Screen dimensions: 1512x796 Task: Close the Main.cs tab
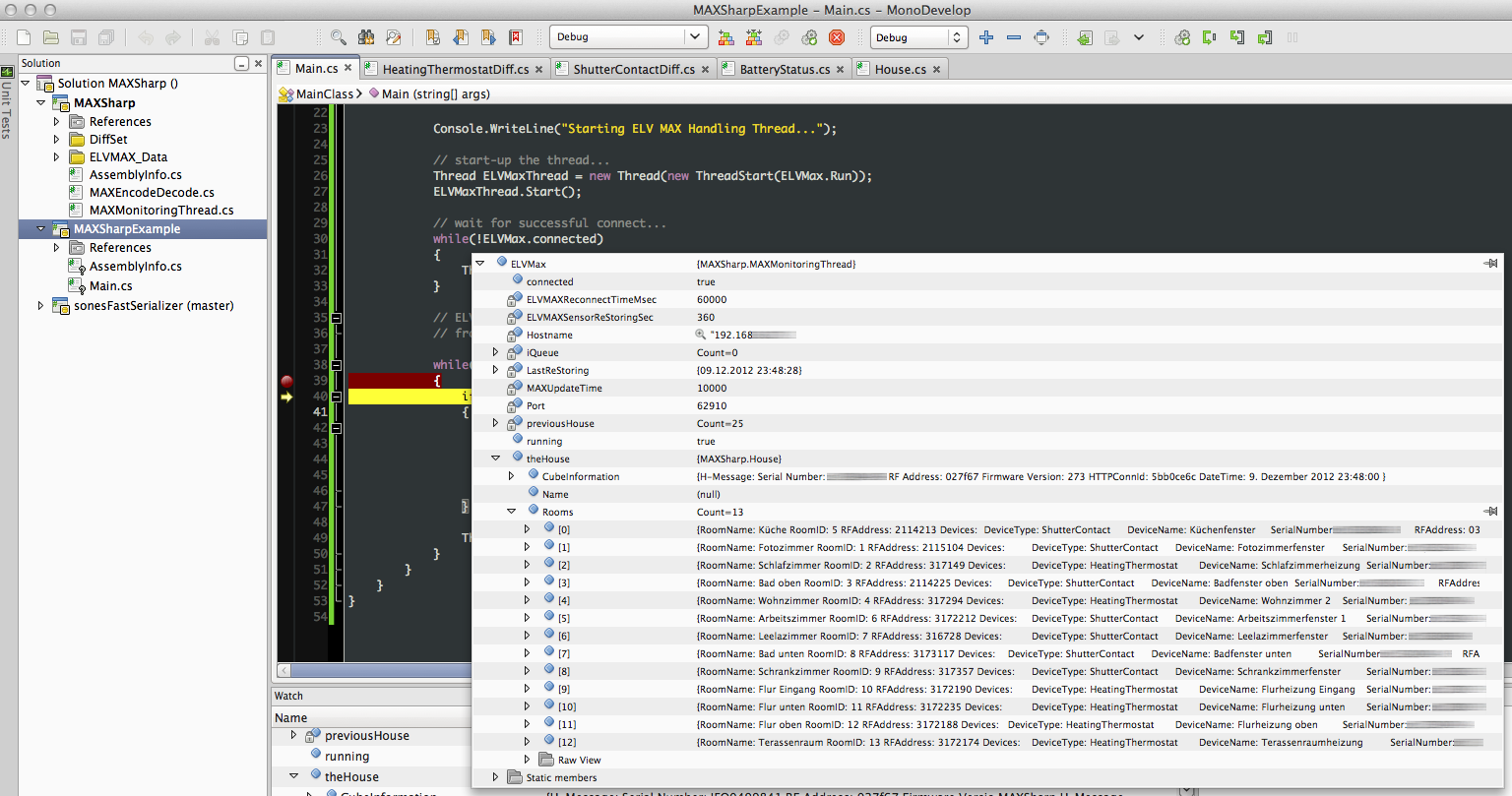click(x=348, y=69)
